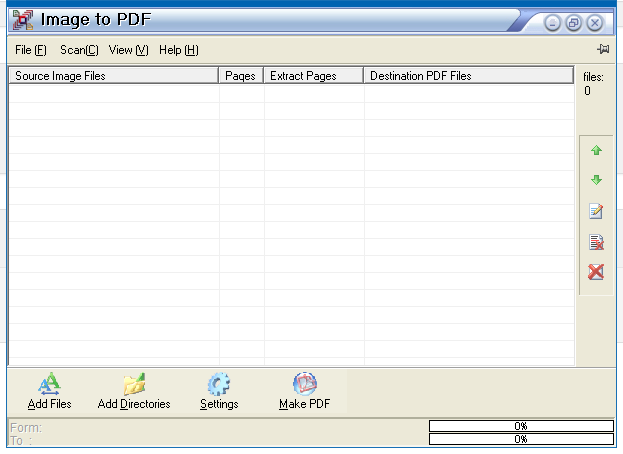
Task: Minimize the Image to PDF window
Action: (x=552, y=23)
